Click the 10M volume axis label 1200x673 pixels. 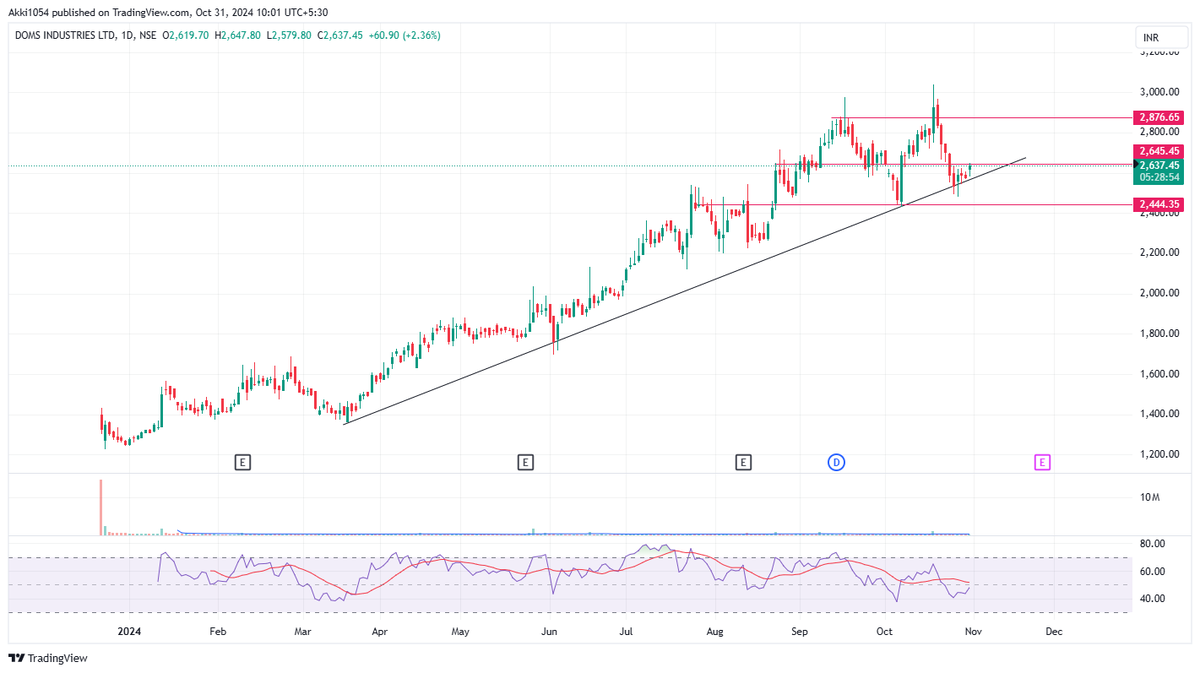coord(1149,497)
